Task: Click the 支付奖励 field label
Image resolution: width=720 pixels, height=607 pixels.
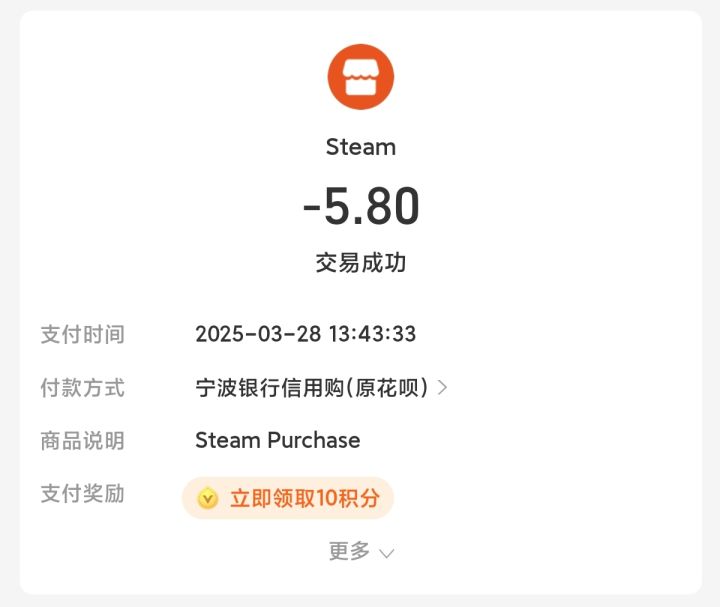Action: click(x=82, y=493)
